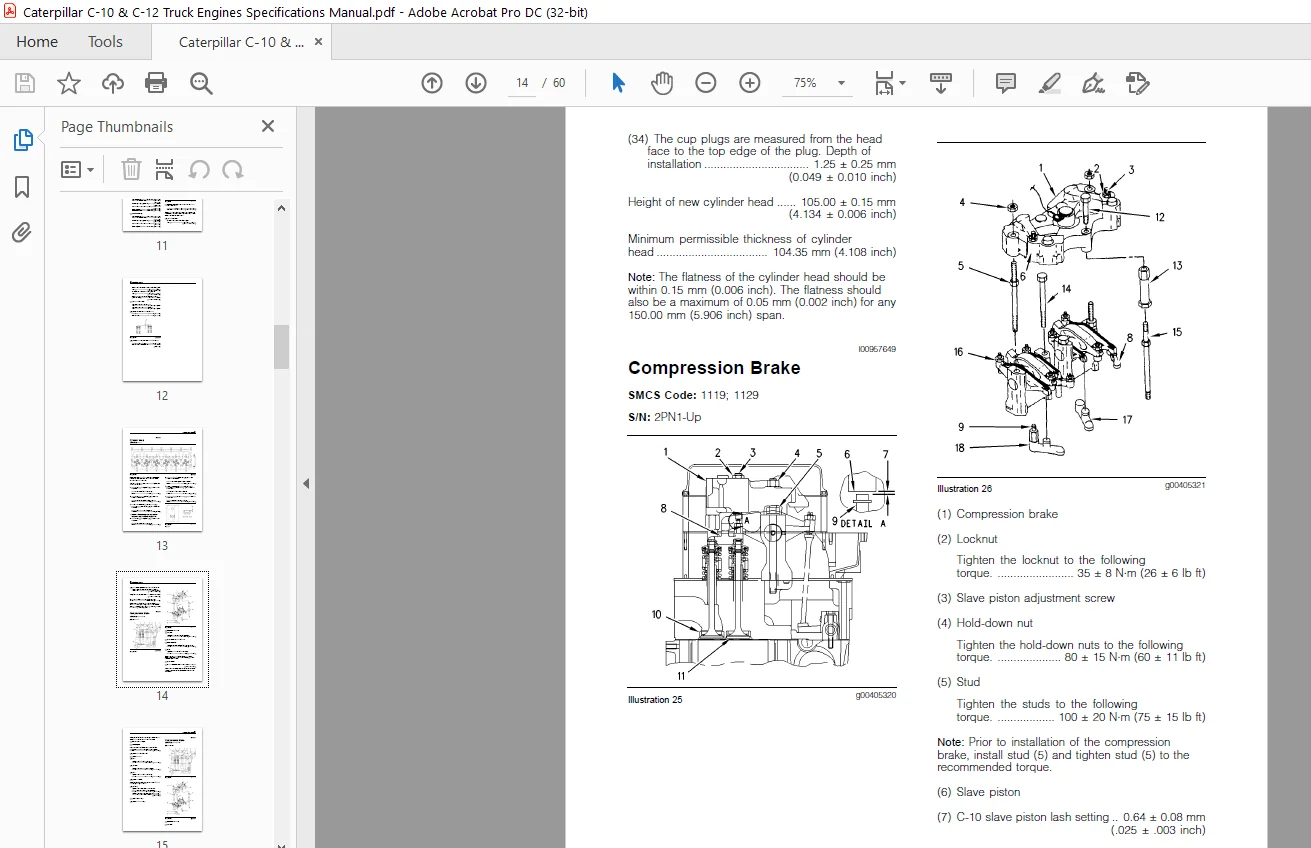Select page 14 thumbnail
Image resolution: width=1311 pixels, height=848 pixels.
(x=162, y=629)
